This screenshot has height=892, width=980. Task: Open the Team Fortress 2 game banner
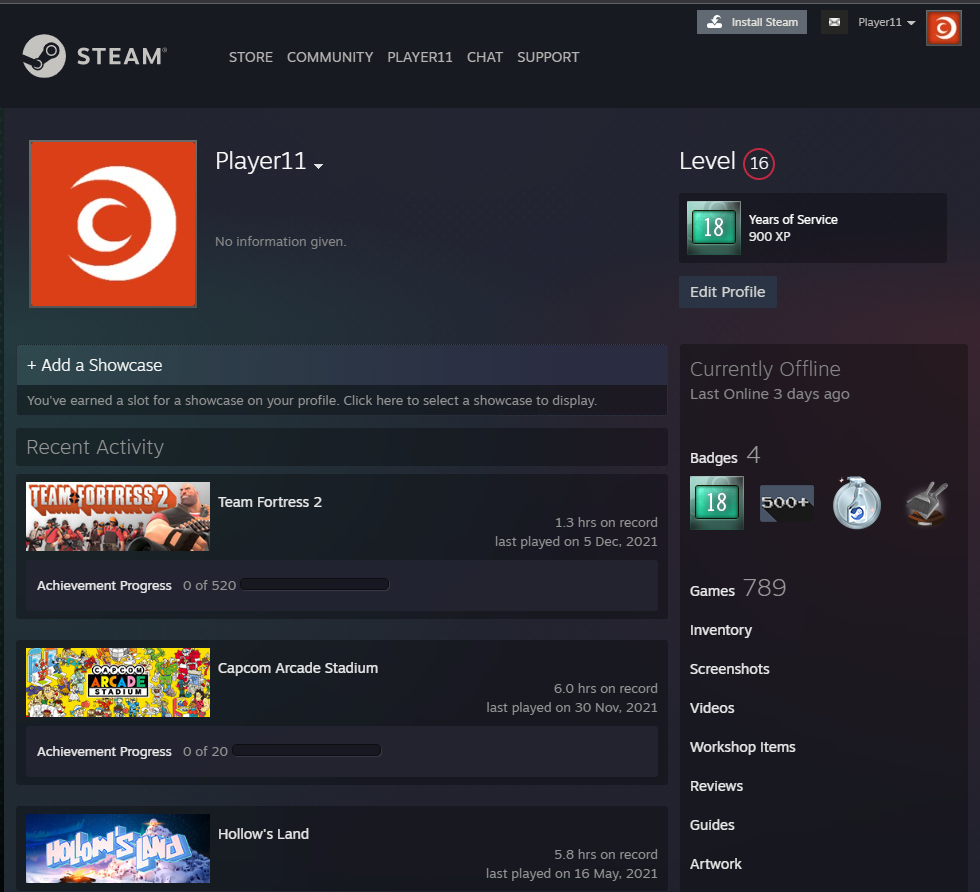118,516
